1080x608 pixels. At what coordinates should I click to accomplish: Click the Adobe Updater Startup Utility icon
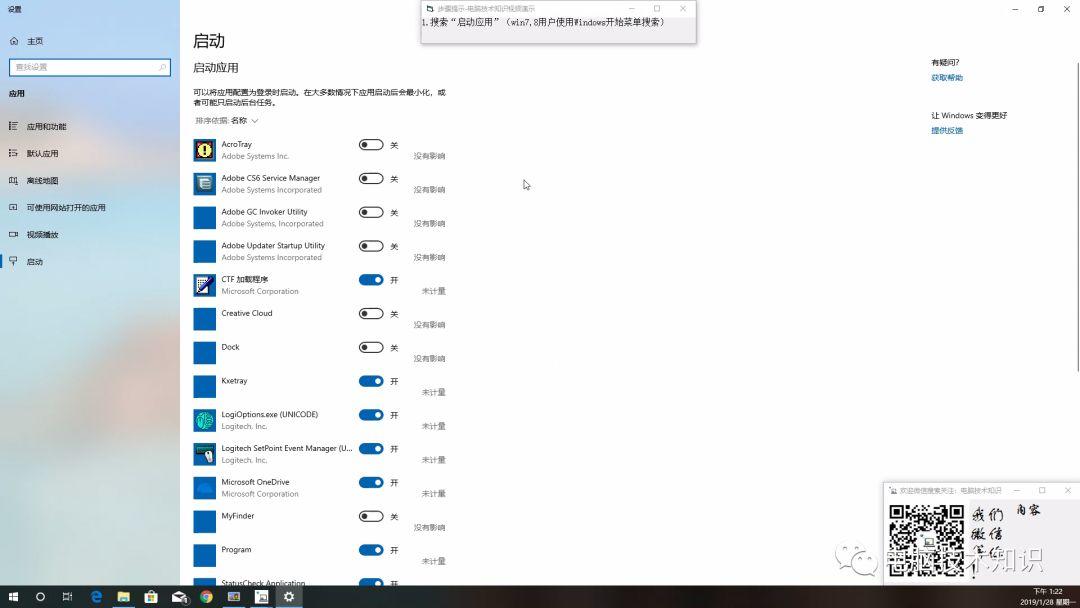click(205, 251)
